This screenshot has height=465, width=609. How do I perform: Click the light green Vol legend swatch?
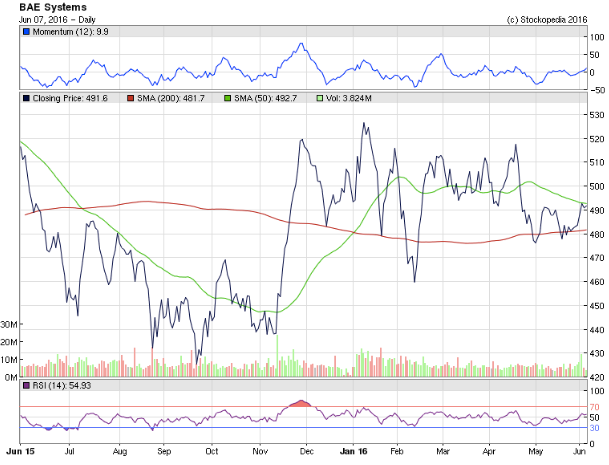tap(320, 98)
